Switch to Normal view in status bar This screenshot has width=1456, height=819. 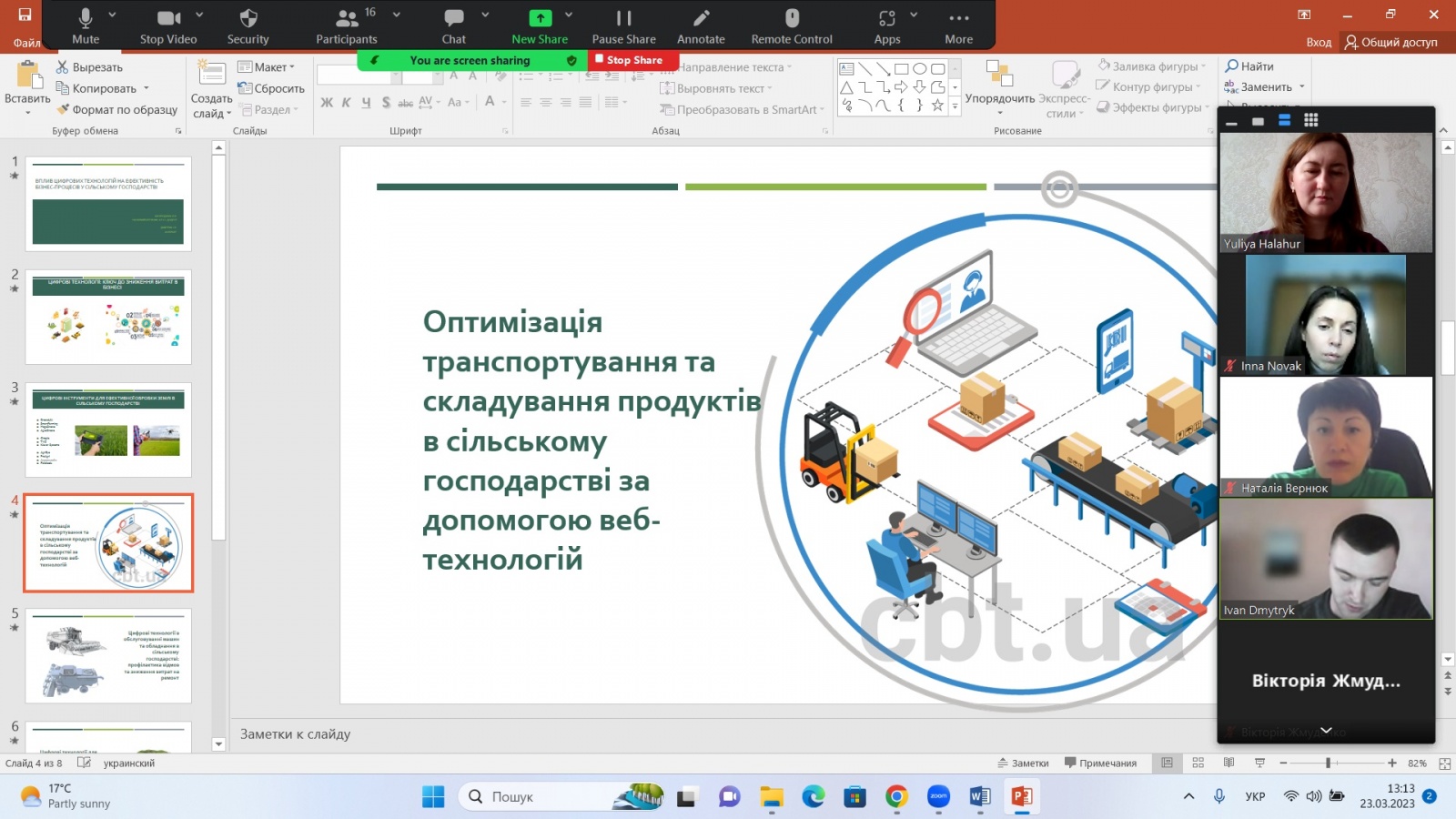pyautogui.click(x=1167, y=763)
